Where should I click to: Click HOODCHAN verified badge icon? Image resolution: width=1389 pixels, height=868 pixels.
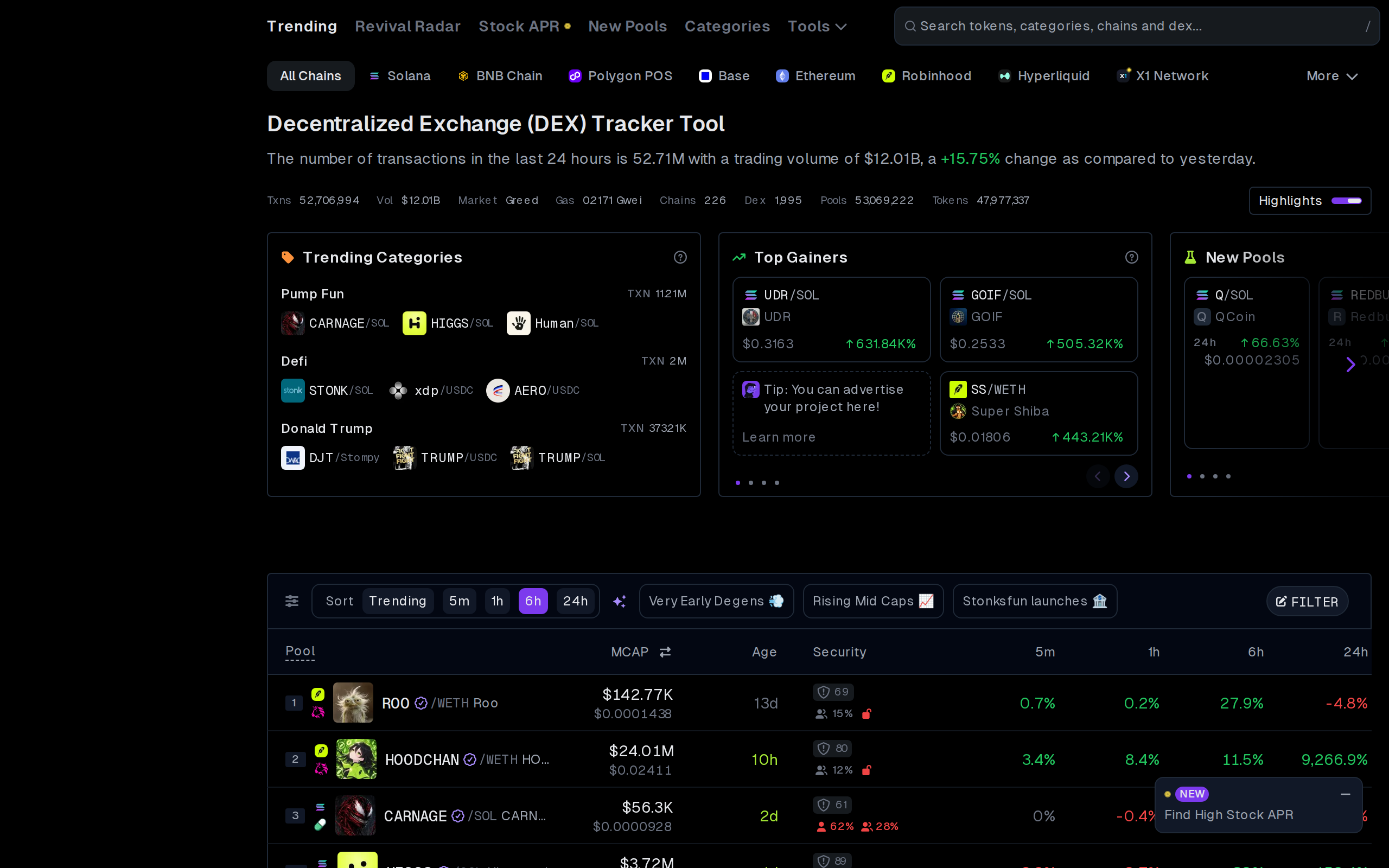[x=469, y=759]
